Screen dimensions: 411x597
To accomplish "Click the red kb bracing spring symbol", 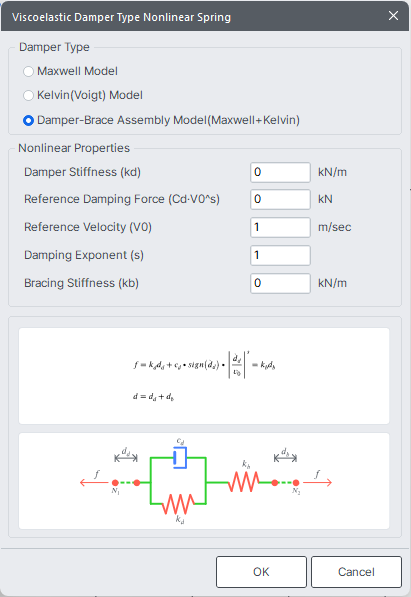I will 244,482.
